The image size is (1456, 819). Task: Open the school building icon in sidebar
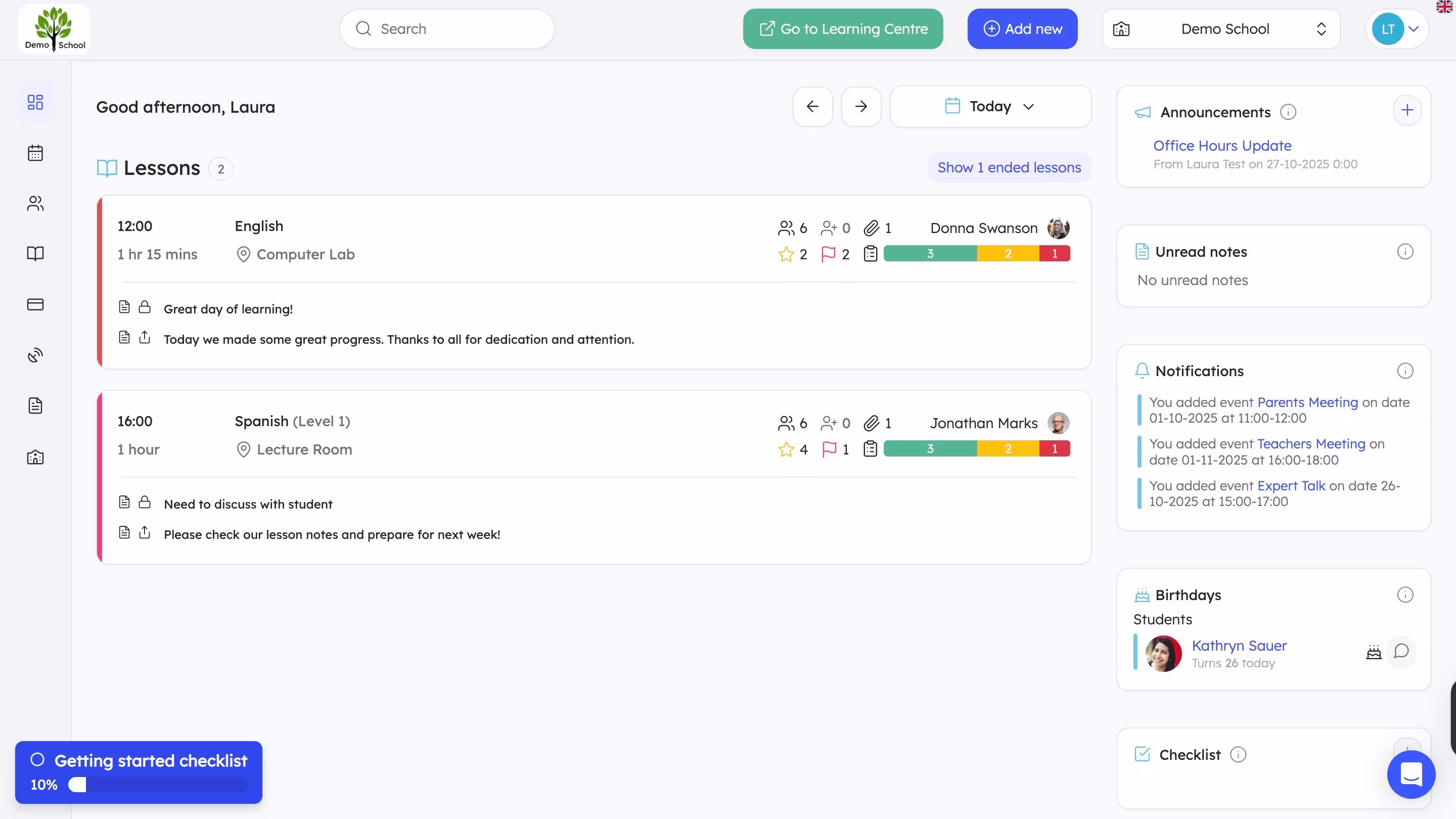tap(35, 457)
